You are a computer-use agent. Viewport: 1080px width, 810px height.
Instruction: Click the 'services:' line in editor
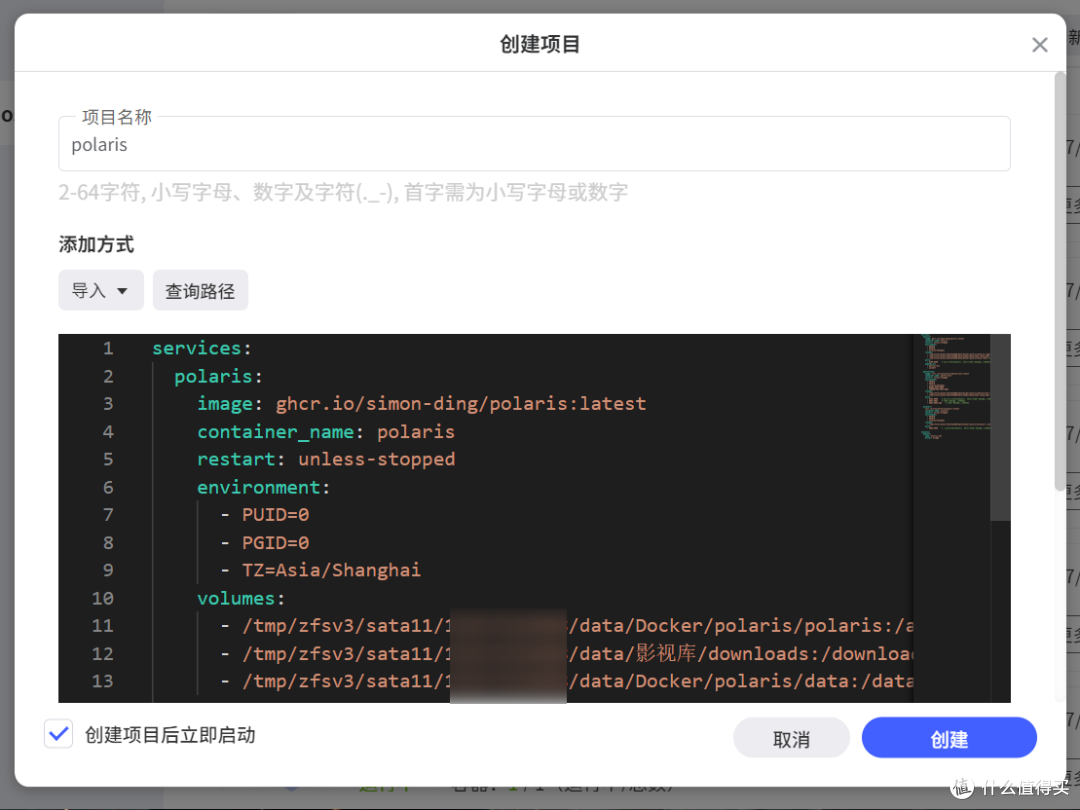tap(202, 349)
